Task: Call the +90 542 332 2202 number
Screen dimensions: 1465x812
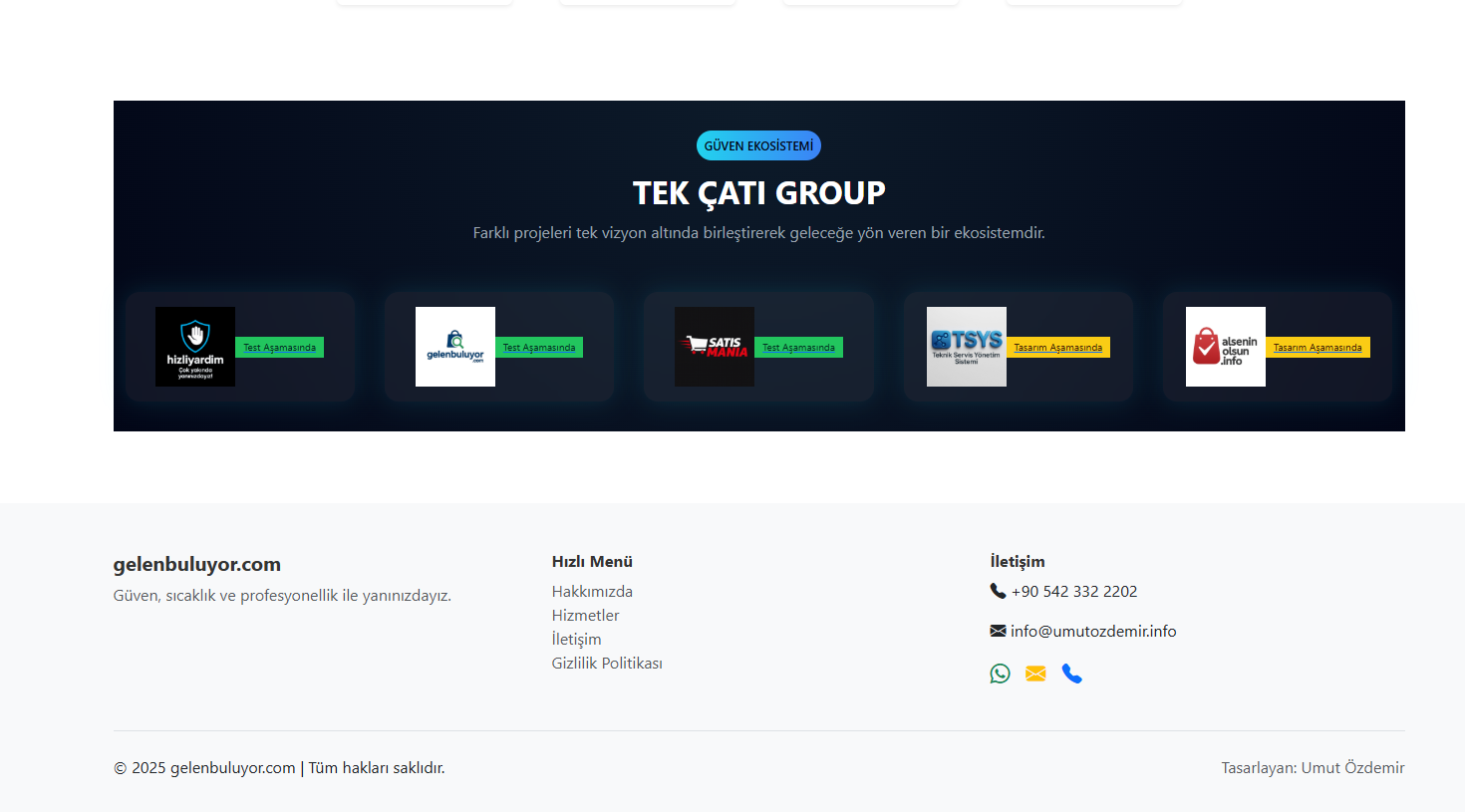Action: 1073,592
